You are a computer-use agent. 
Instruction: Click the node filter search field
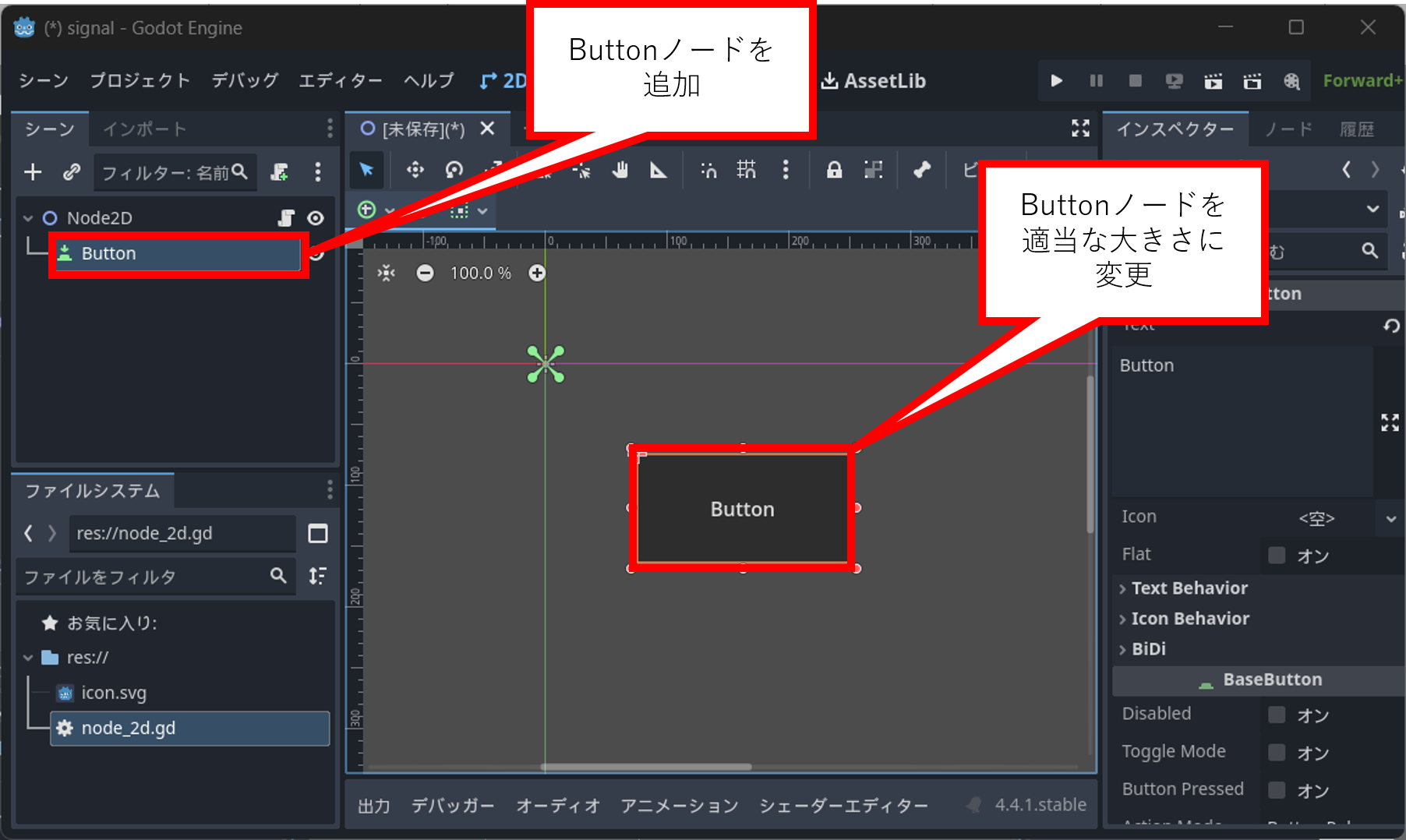click(171, 172)
